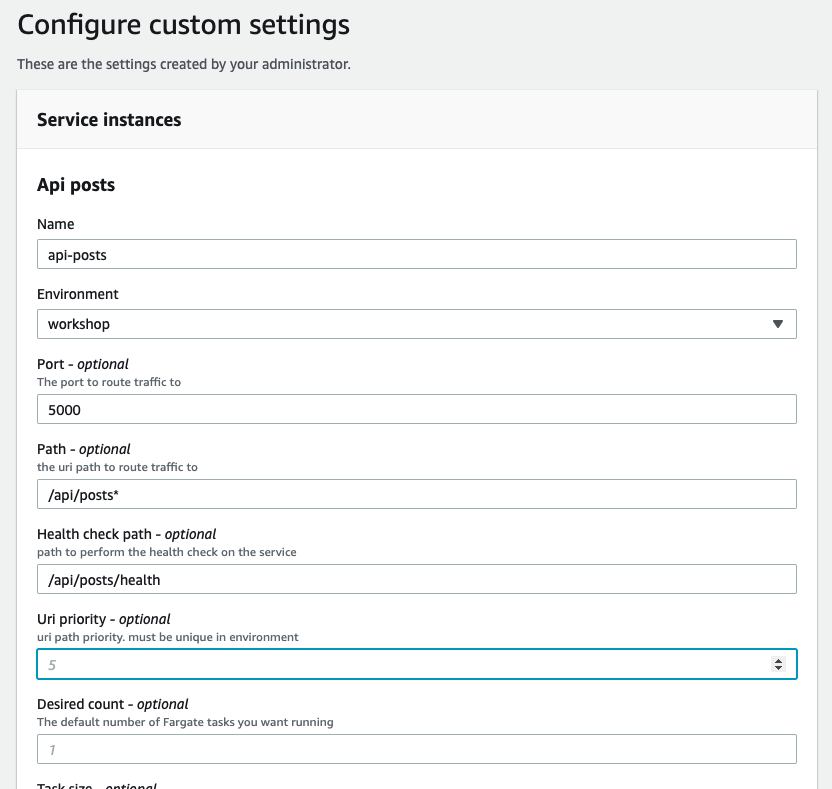Click the Service instances panel header

(x=417, y=119)
